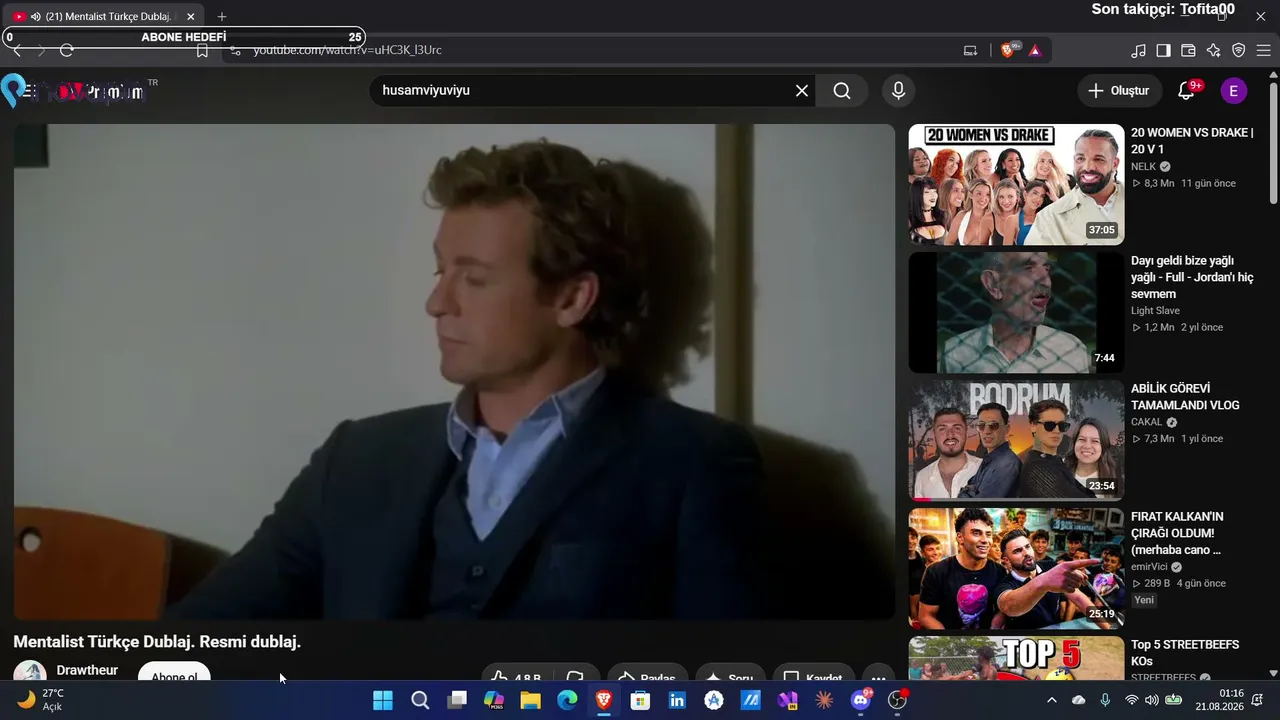The height and width of the screenshot is (720, 1280).
Task: Open Task View on the taskbar
Action: click(x=457, y=700)
